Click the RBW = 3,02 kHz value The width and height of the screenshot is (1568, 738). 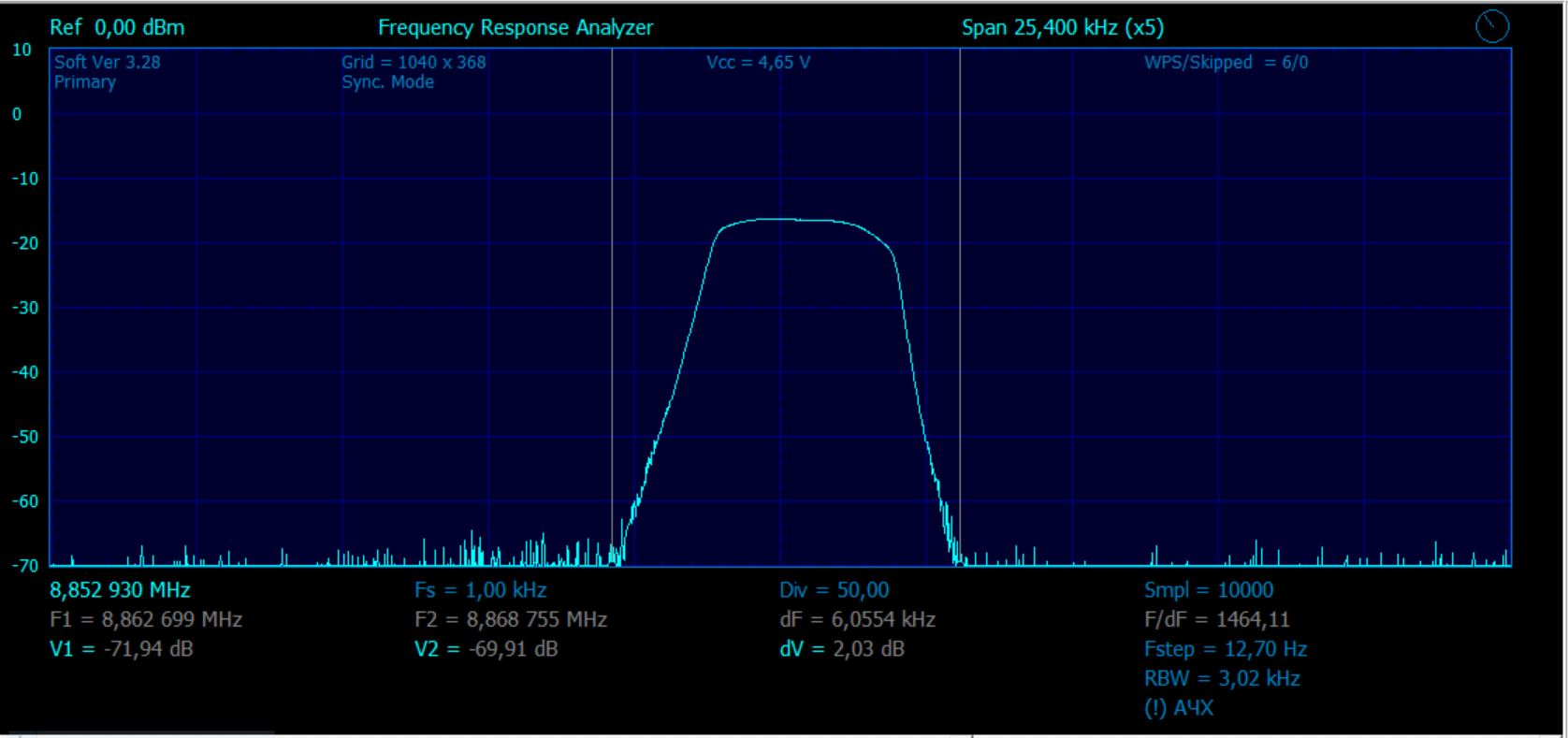[1221, 678]
